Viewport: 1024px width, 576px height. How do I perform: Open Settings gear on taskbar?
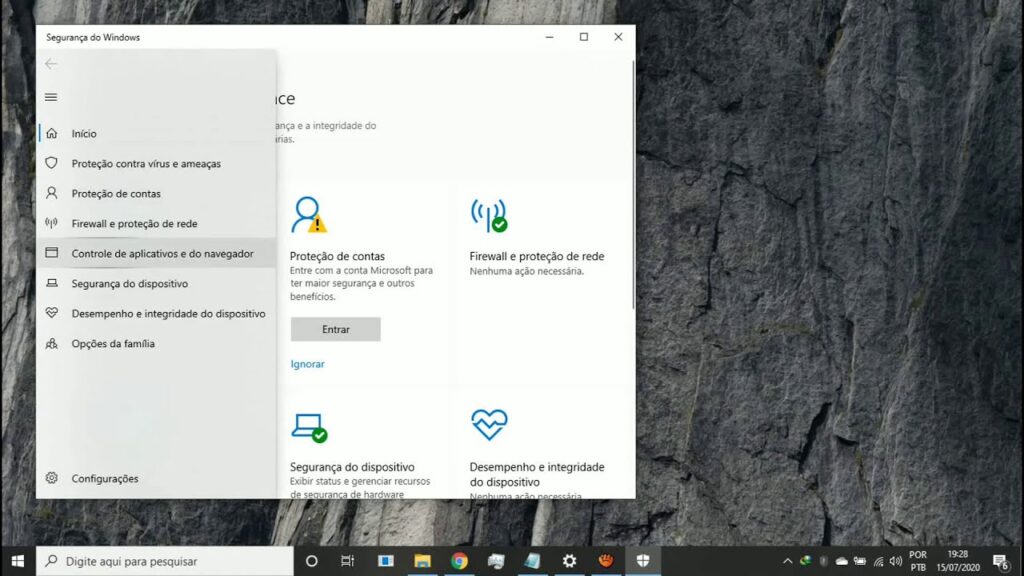pyautogui.click(x=569, y=561)
